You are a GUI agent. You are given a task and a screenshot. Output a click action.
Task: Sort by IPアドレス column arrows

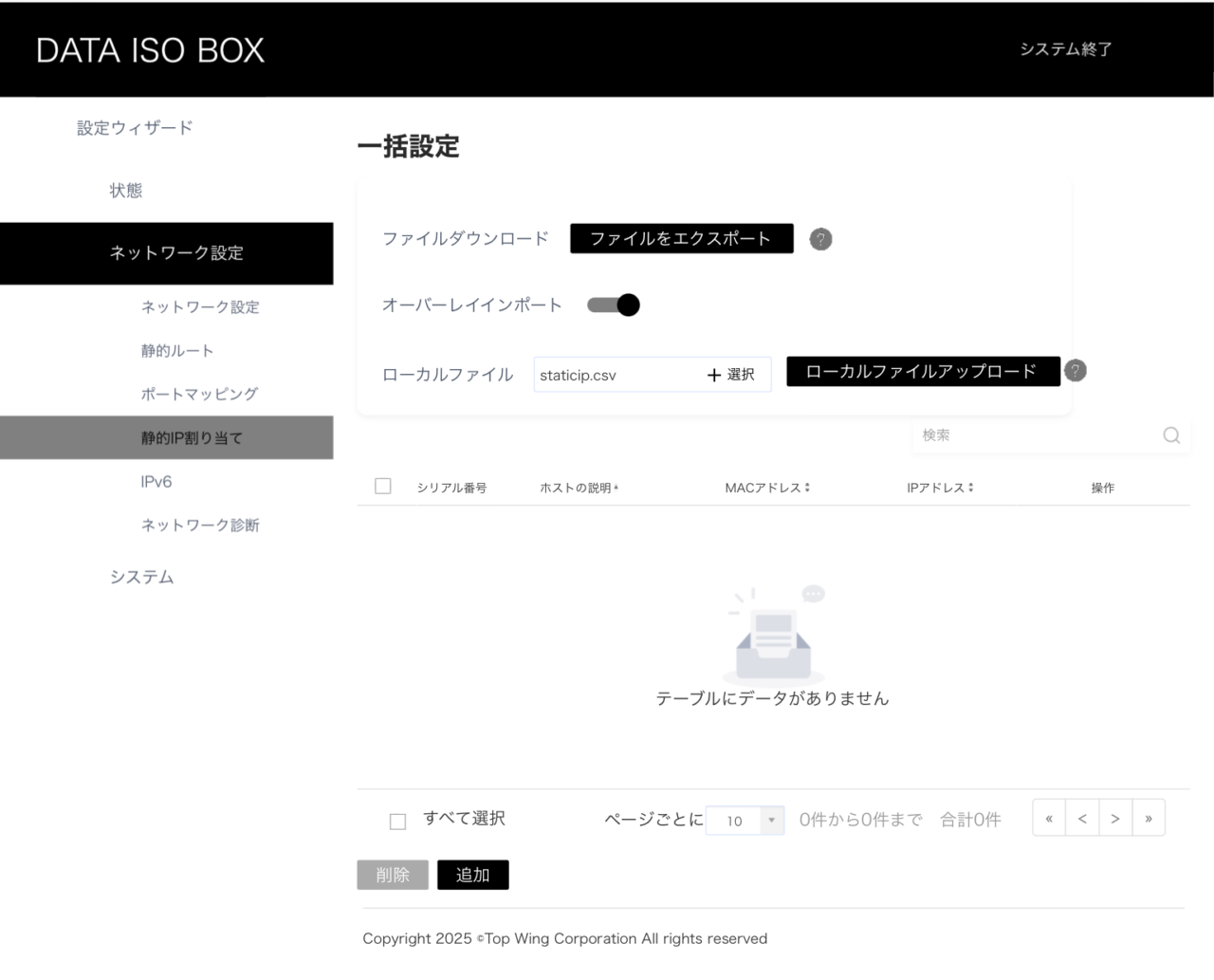pos(970,488)
